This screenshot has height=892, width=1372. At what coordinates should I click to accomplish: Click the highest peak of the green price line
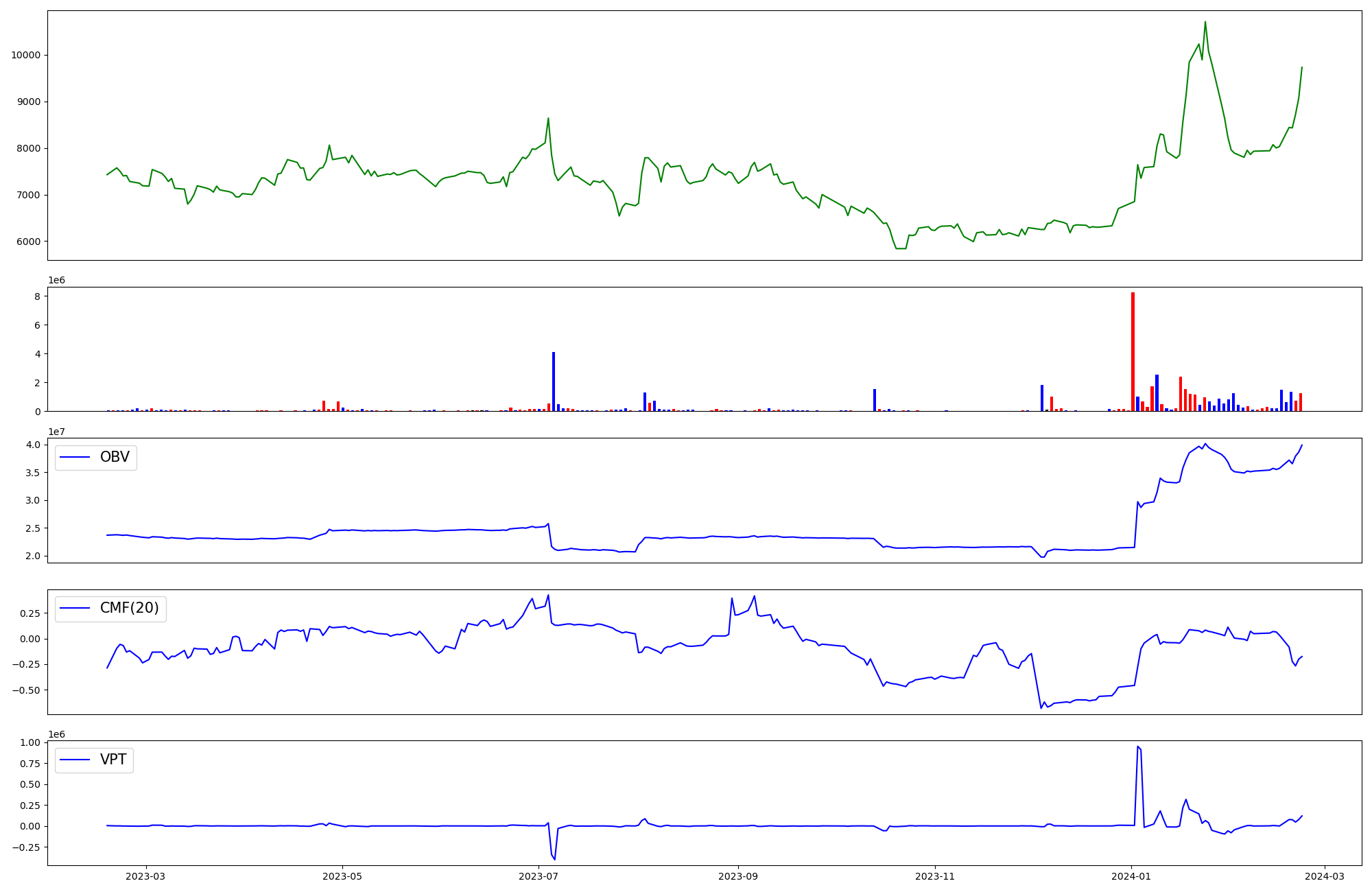pos(1205,23)
